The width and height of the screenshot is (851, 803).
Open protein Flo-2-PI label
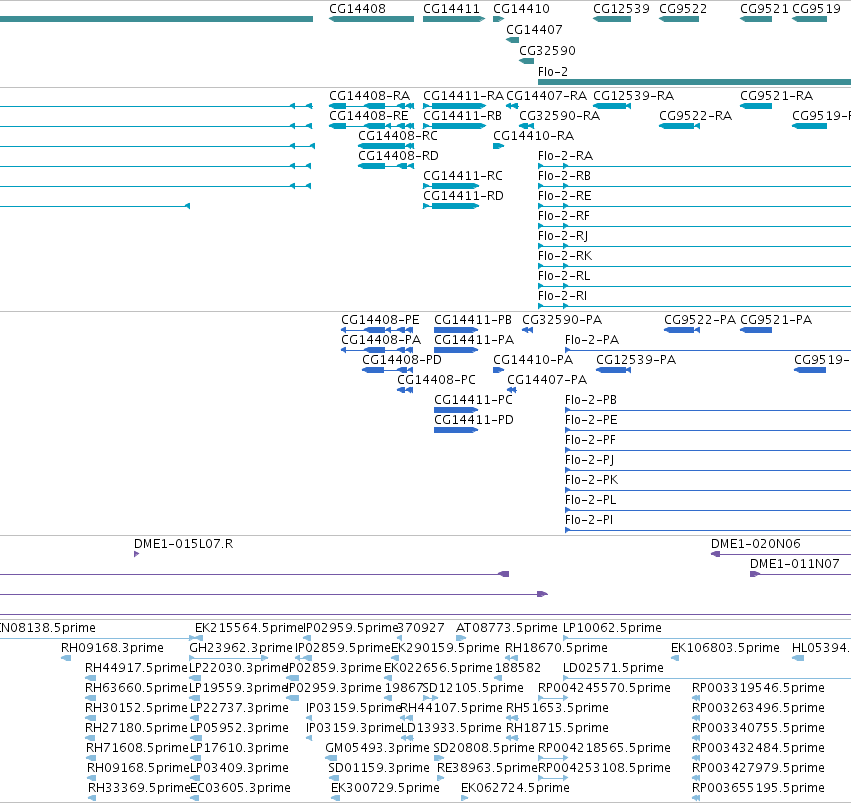589,520
